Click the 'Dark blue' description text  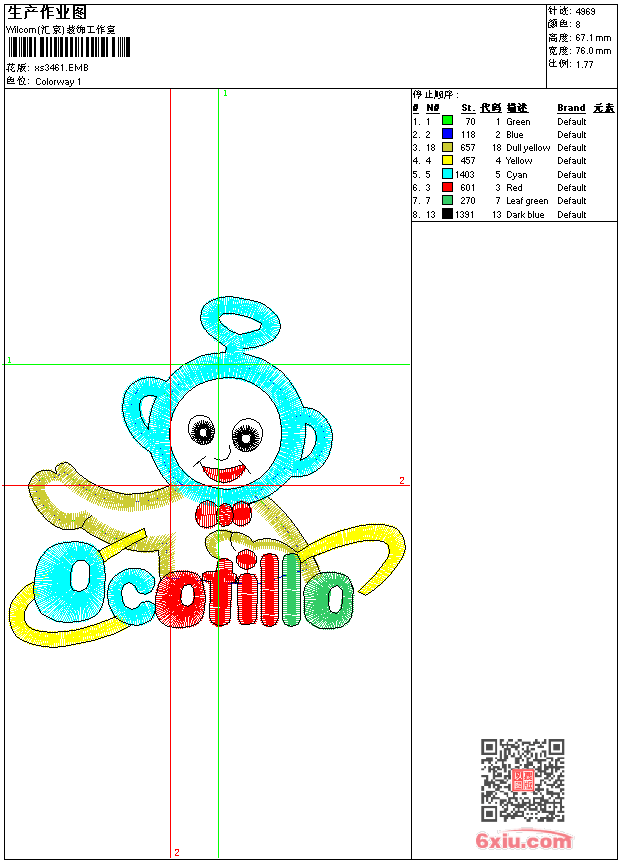click(x=525, y=214)
